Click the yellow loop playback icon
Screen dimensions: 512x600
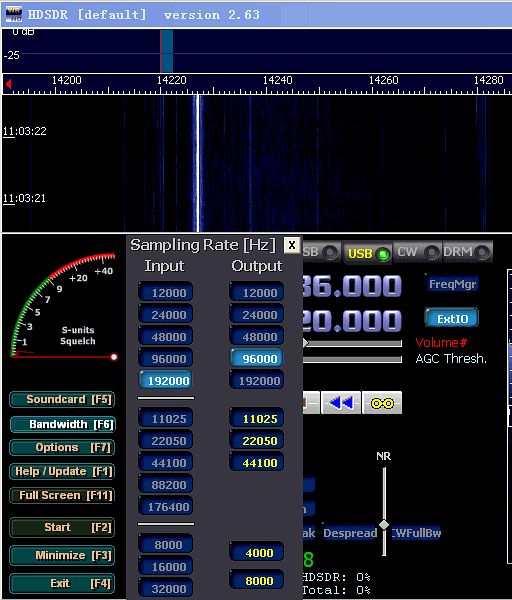pyautogui.click(x=382, y=403)
